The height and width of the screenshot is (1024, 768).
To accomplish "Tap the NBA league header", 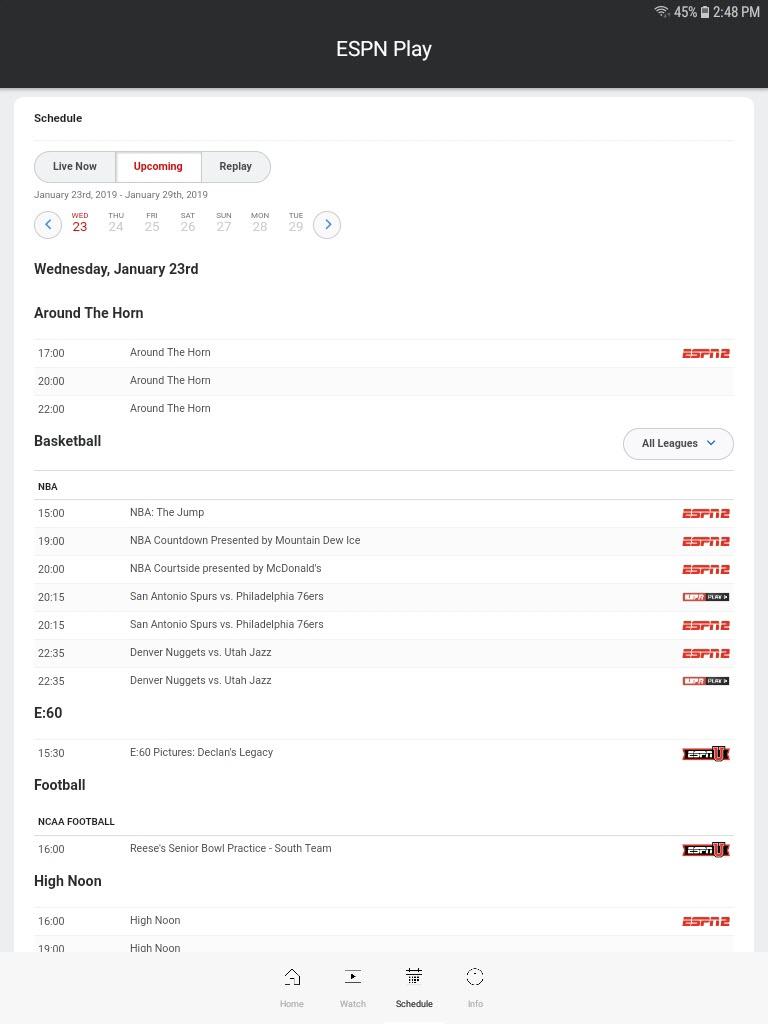I will point(48,487).
